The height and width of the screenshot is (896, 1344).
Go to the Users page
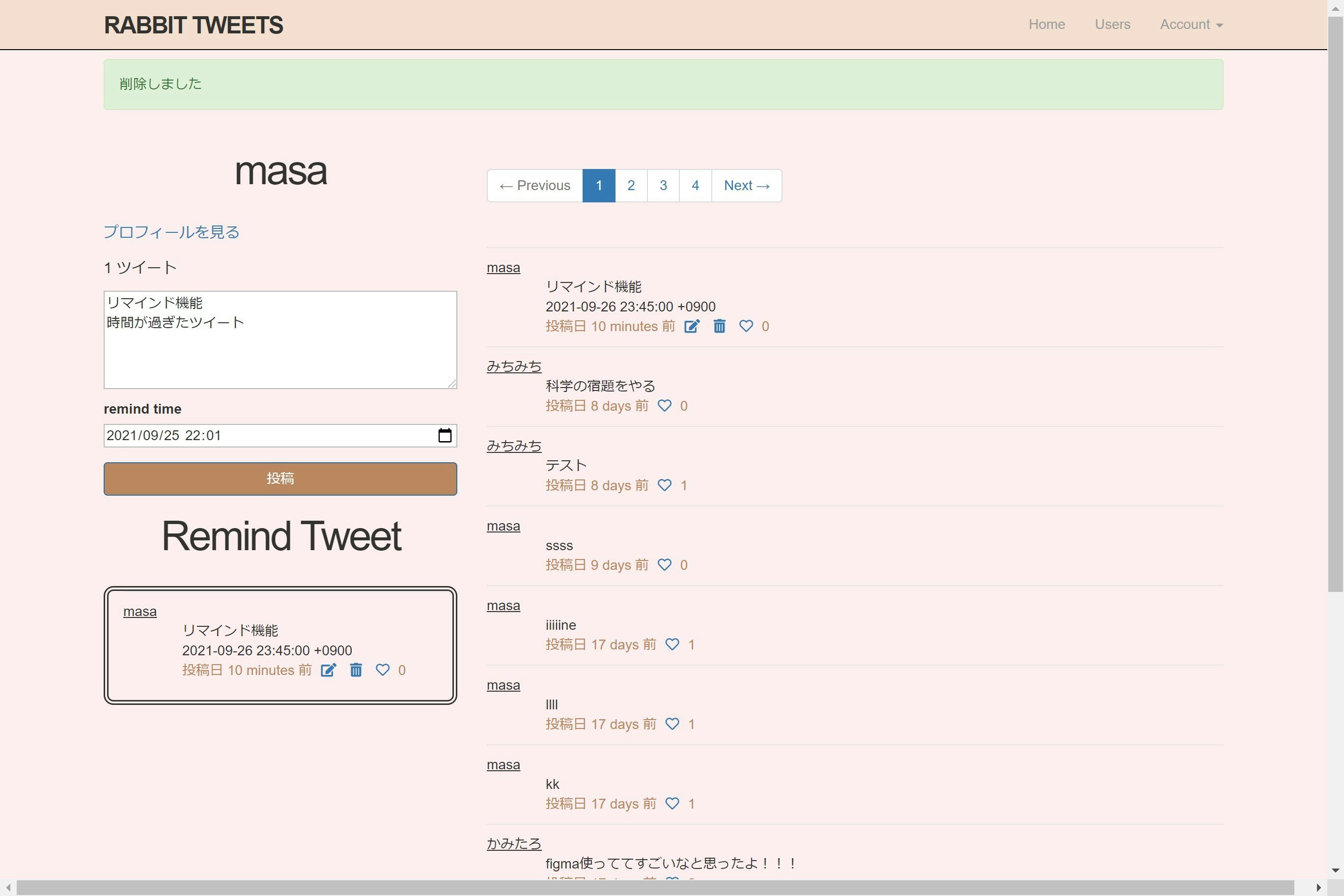(x=1112, y=24)
